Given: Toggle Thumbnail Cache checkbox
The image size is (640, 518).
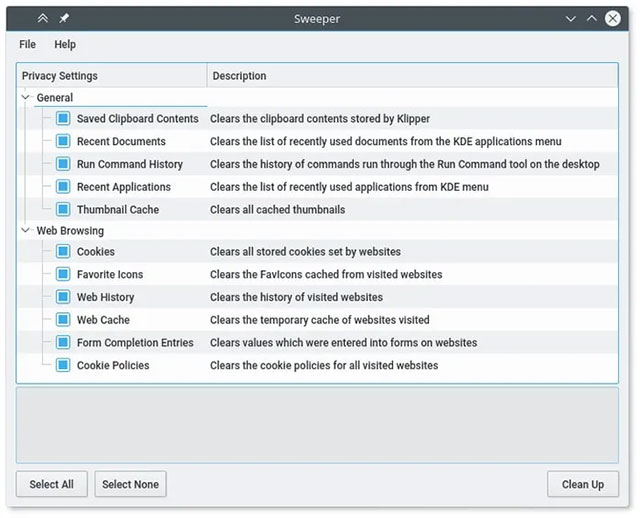Looking at the screenshot, I should (x=63, y=209).
